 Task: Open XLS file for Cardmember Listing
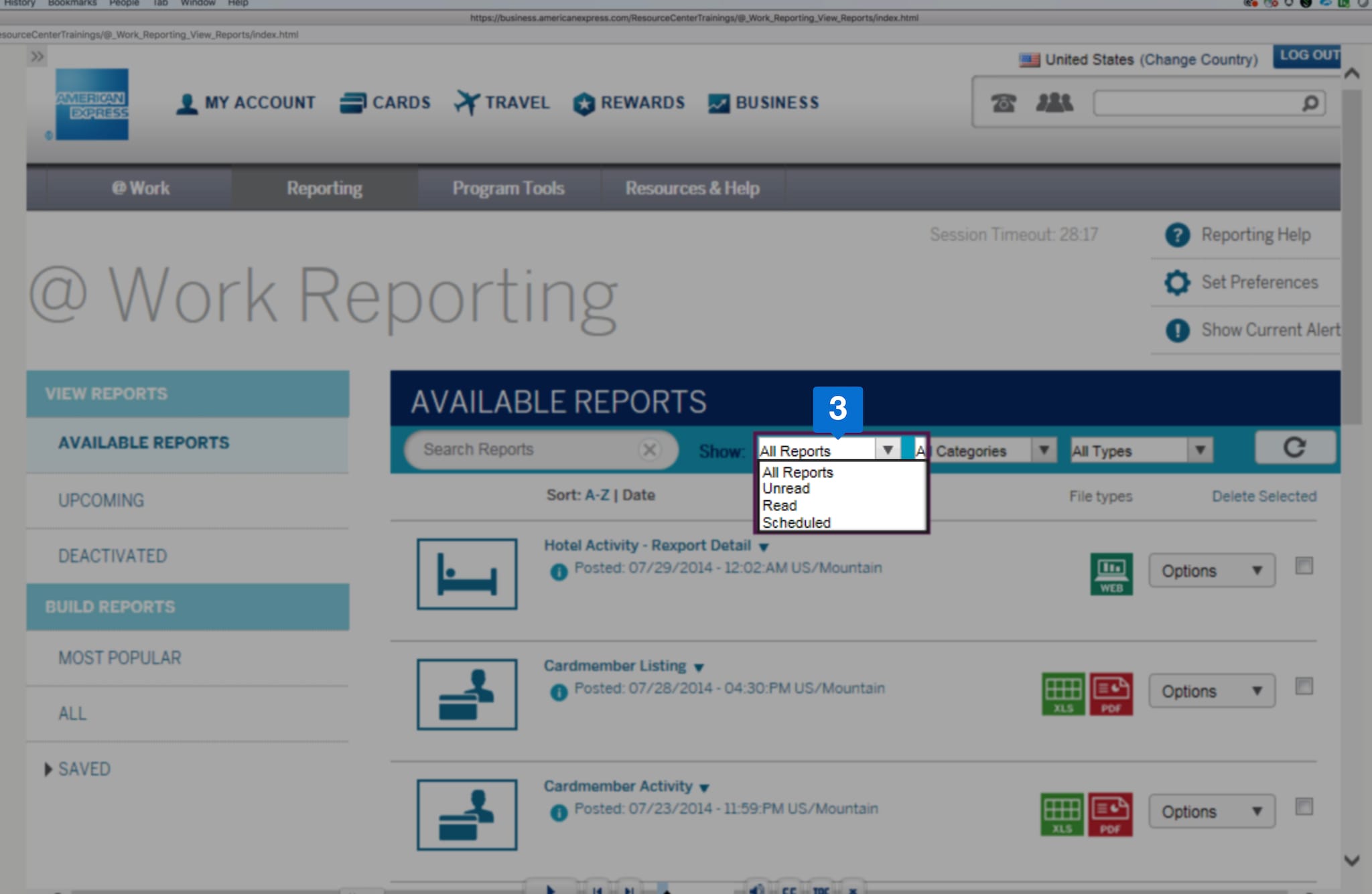(1063, 694)
